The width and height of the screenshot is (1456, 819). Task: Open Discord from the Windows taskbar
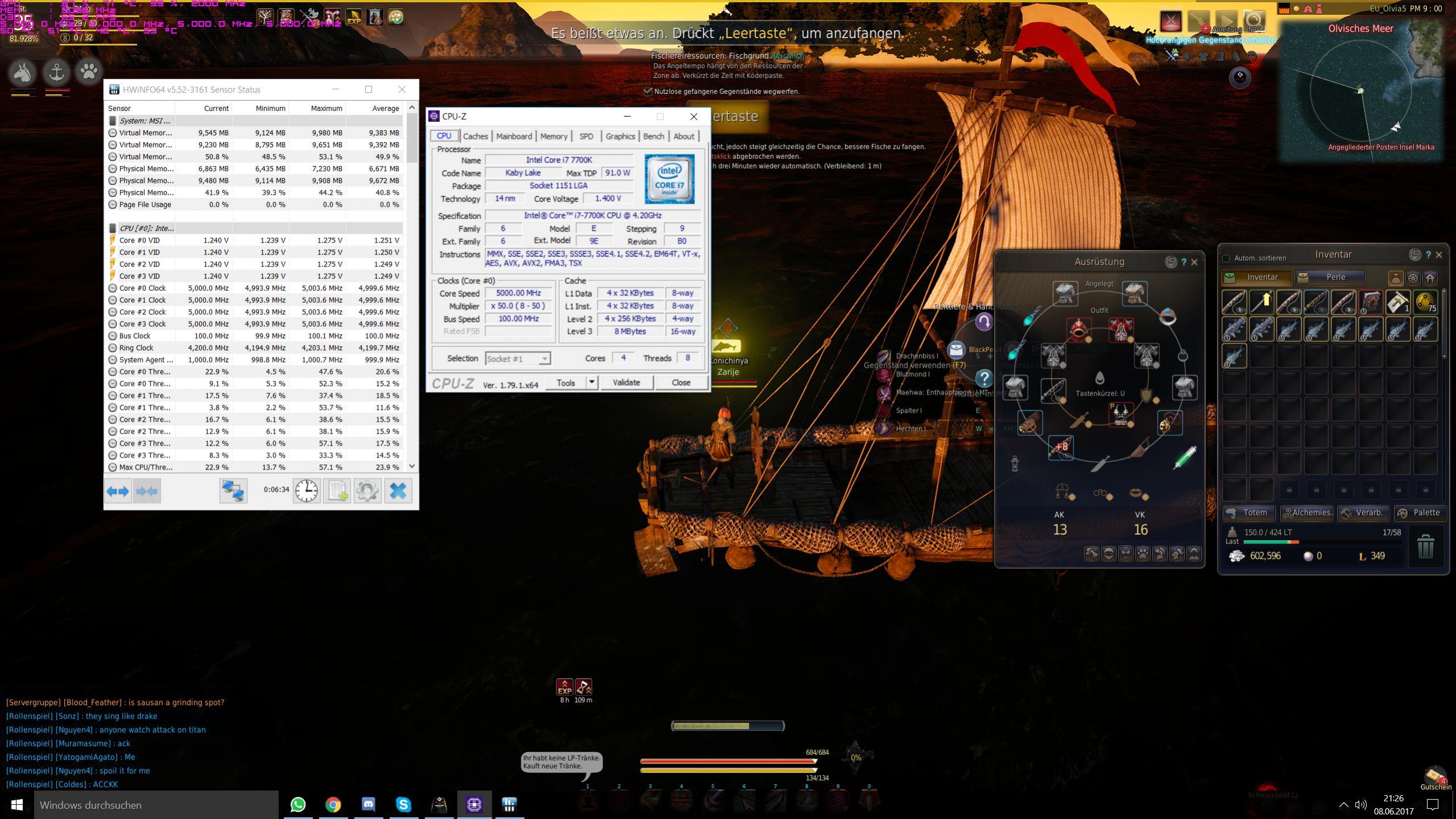(x=368, y=804)
